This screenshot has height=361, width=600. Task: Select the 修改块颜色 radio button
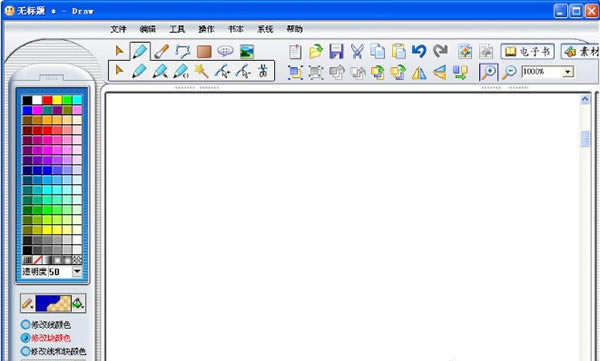[x=25, y=338]
